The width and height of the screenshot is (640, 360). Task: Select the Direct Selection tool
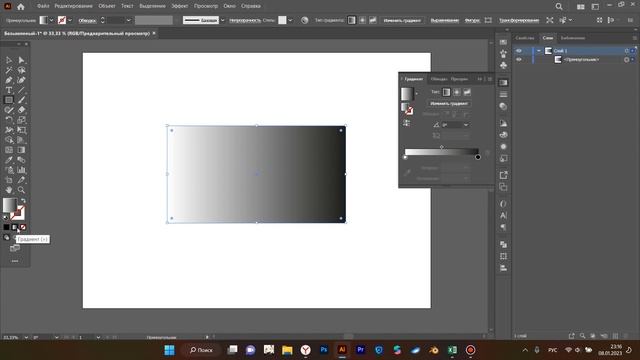tap(22, 60)
